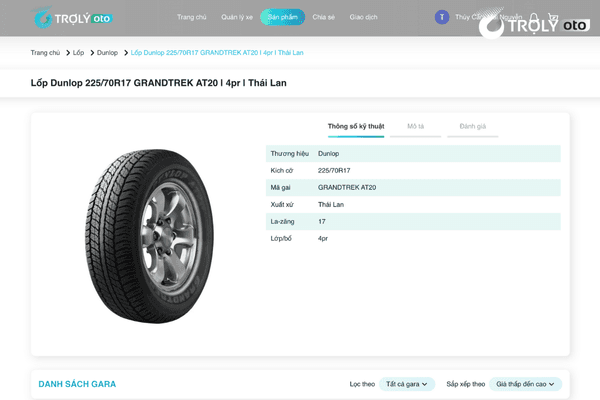
Task: Click the Thái Lan origin value in table
Action: coord(331,204)
